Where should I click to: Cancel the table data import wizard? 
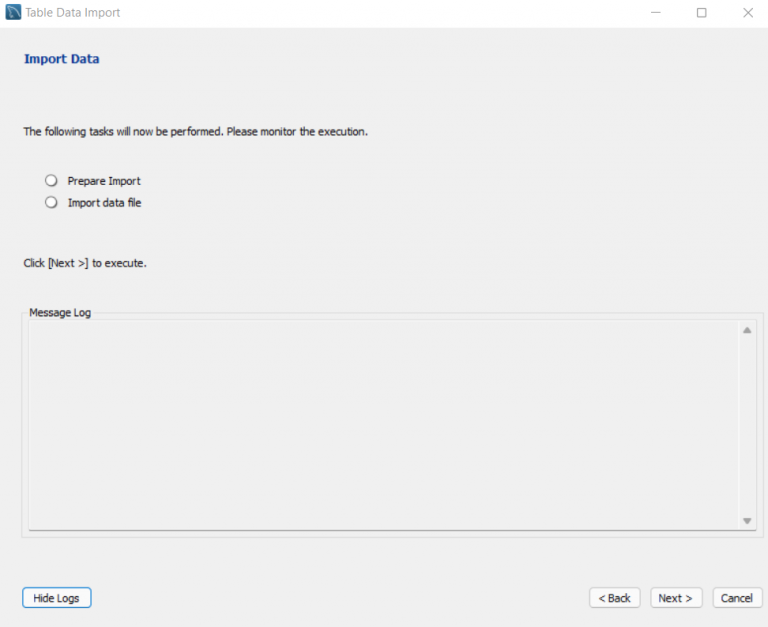737,598
